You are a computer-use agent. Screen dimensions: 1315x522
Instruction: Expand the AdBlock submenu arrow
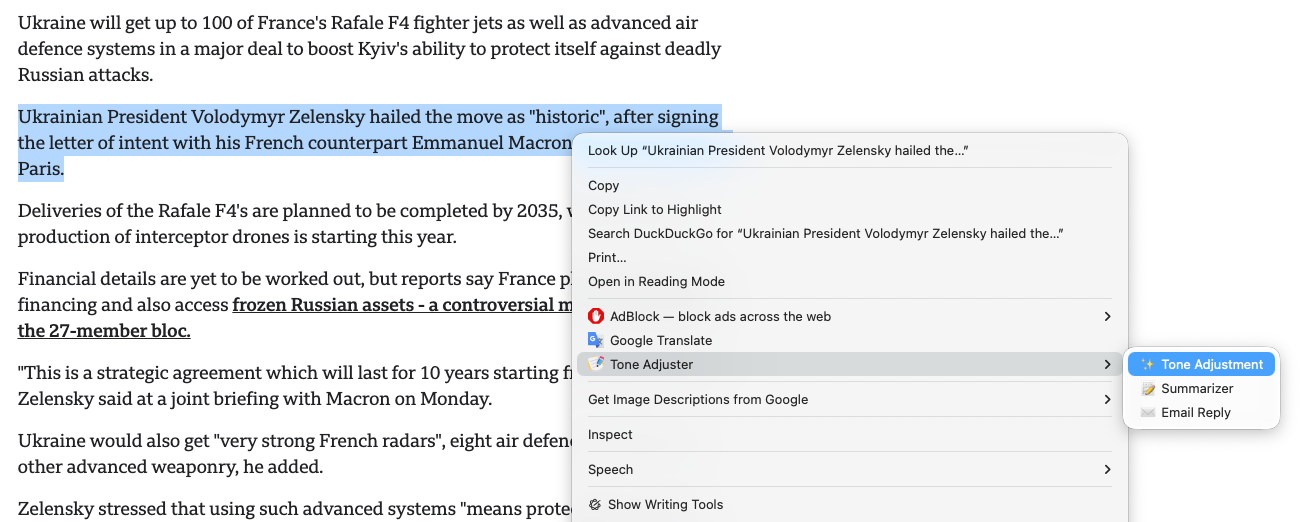1107,316
